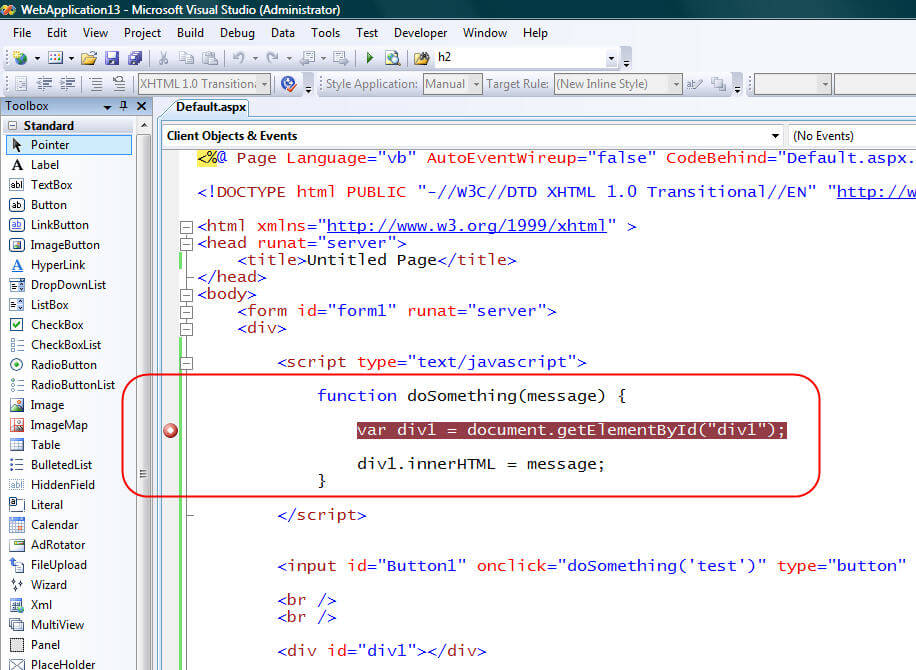Save the current file with floppy icon

[x=112, y=58]
